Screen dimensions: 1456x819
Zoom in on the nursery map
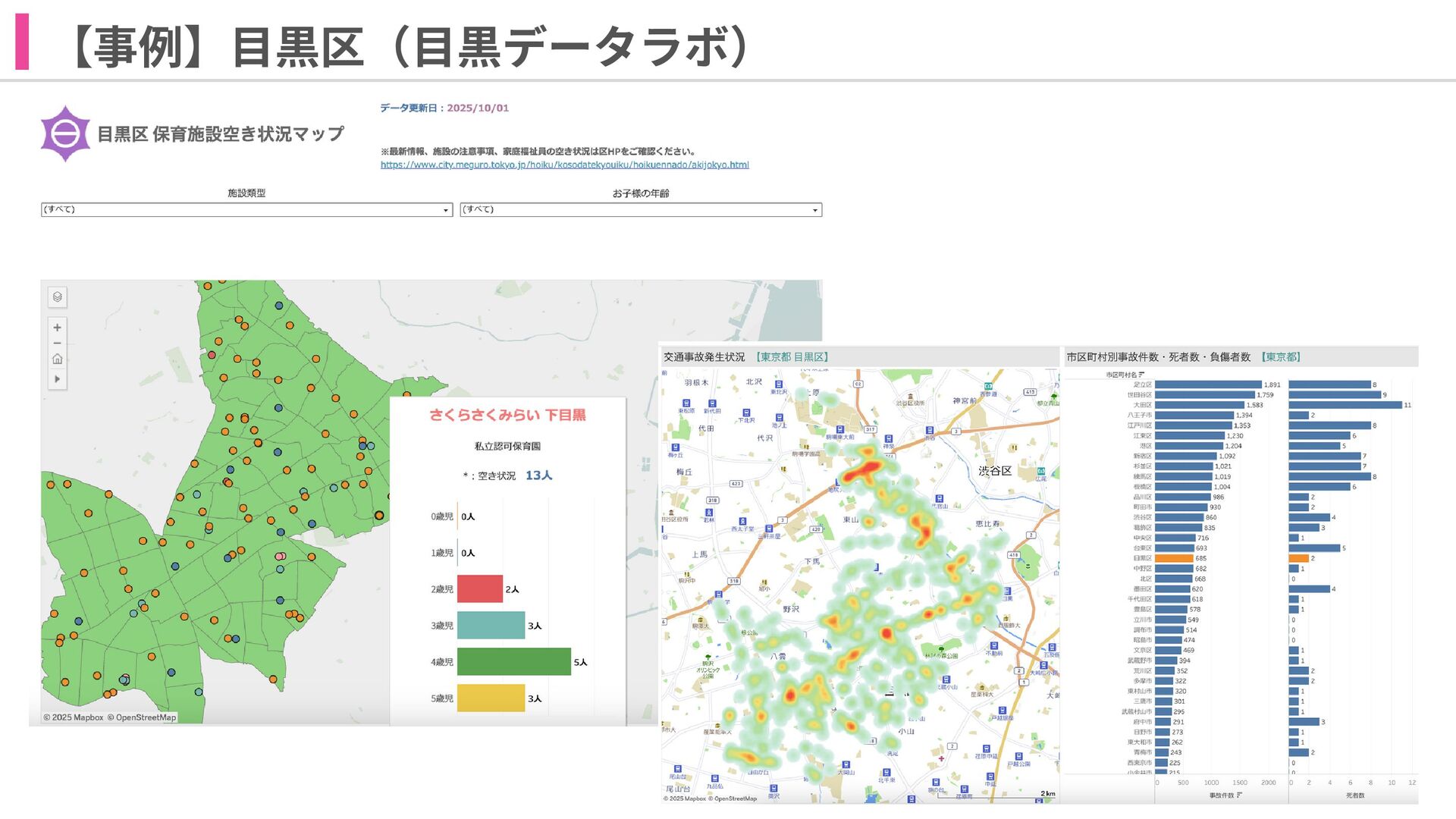[x=57, y=328]
